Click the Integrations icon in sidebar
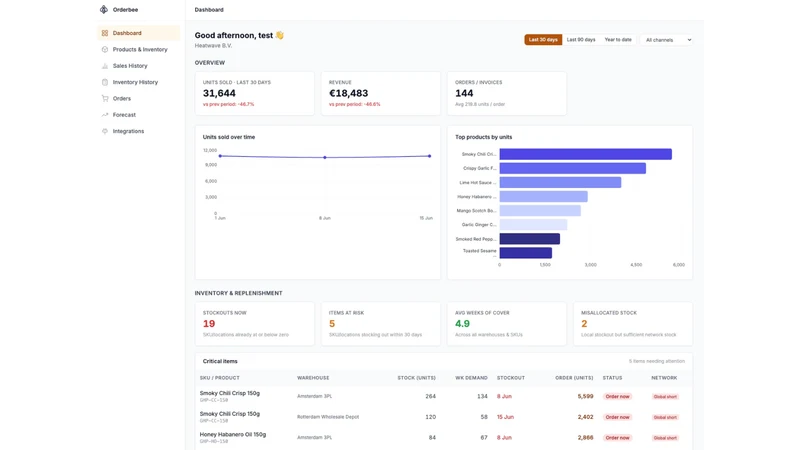This screenshot has height=450, width=800. 105,131
